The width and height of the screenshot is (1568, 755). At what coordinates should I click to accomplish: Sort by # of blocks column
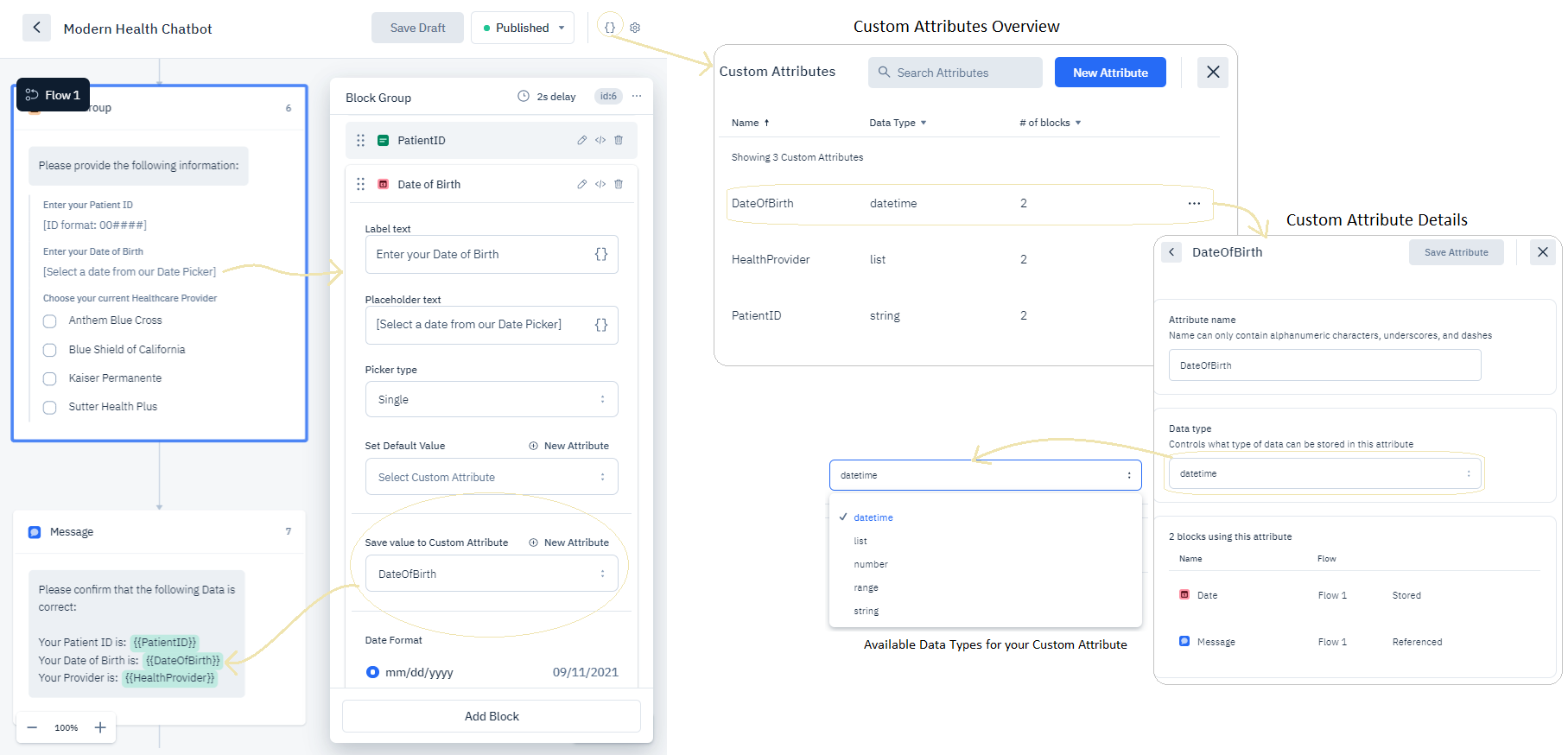click(1050, 123)
